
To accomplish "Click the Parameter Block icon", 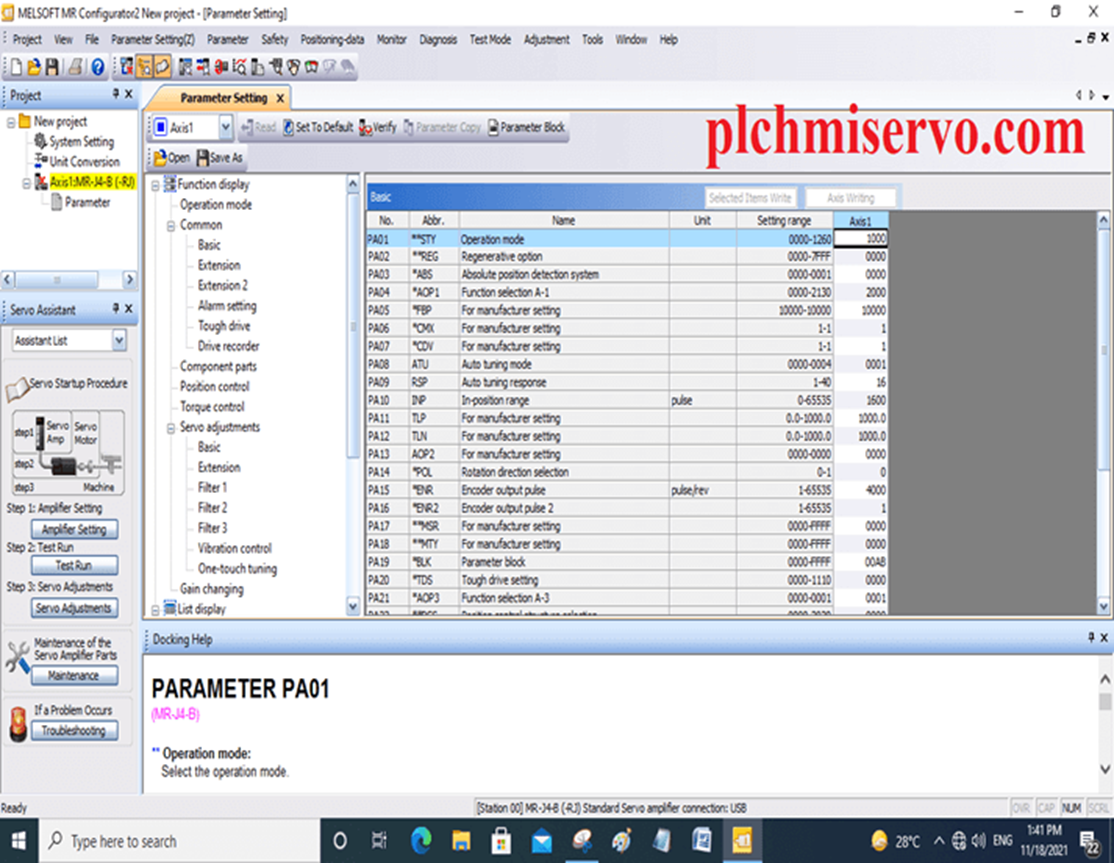I will point(493,127).
